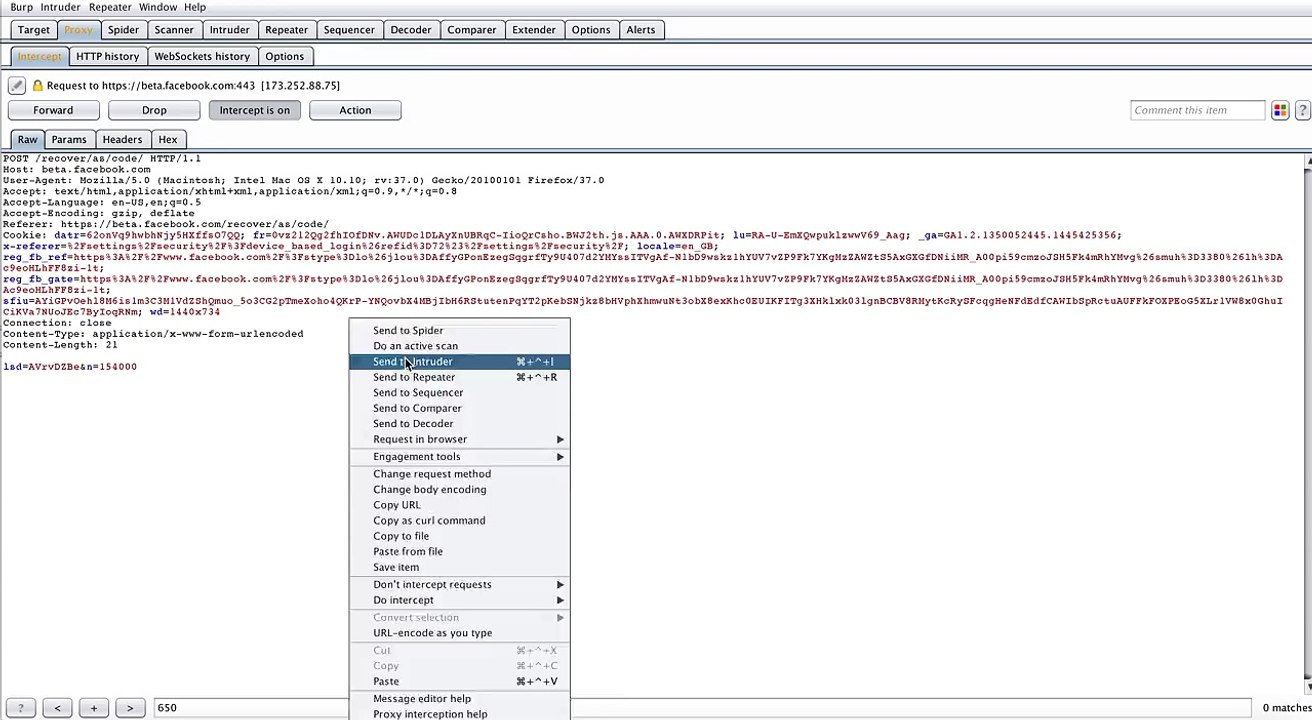Viewport: 1312px width, 720px height.
Task: Switch to the Spider tab
Action: click(x=123, y=30)
